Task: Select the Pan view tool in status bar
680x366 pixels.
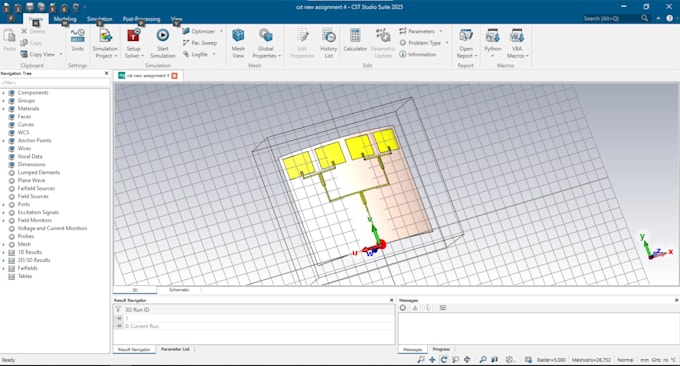Action: [x=432, y=359]
